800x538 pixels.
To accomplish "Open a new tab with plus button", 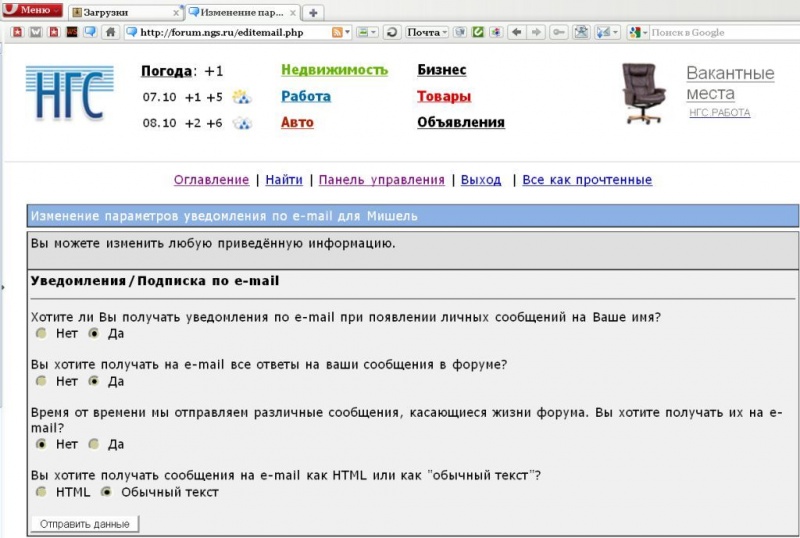I will pos(313,12).
